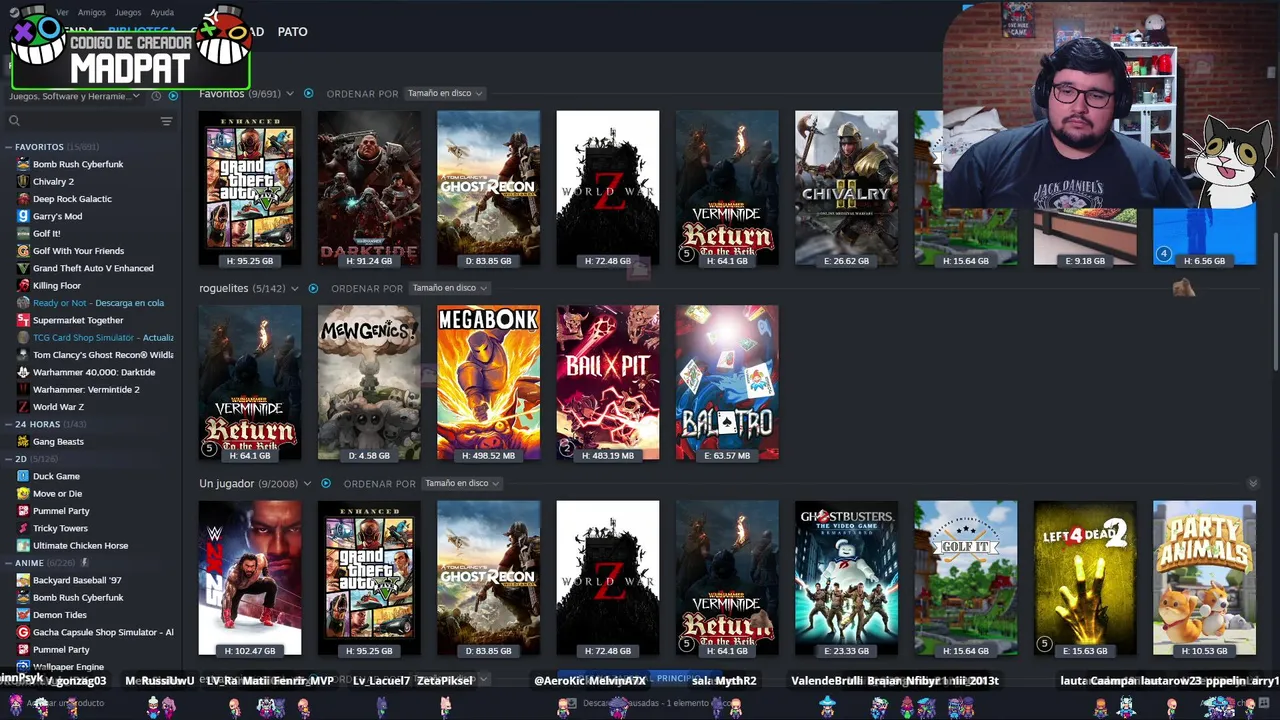Click the Grand Theft Auto V Enhanced sidebar icon
The height and width of the screenshot is (720, 1280).
pyautogui.click(x=23, y=268)
